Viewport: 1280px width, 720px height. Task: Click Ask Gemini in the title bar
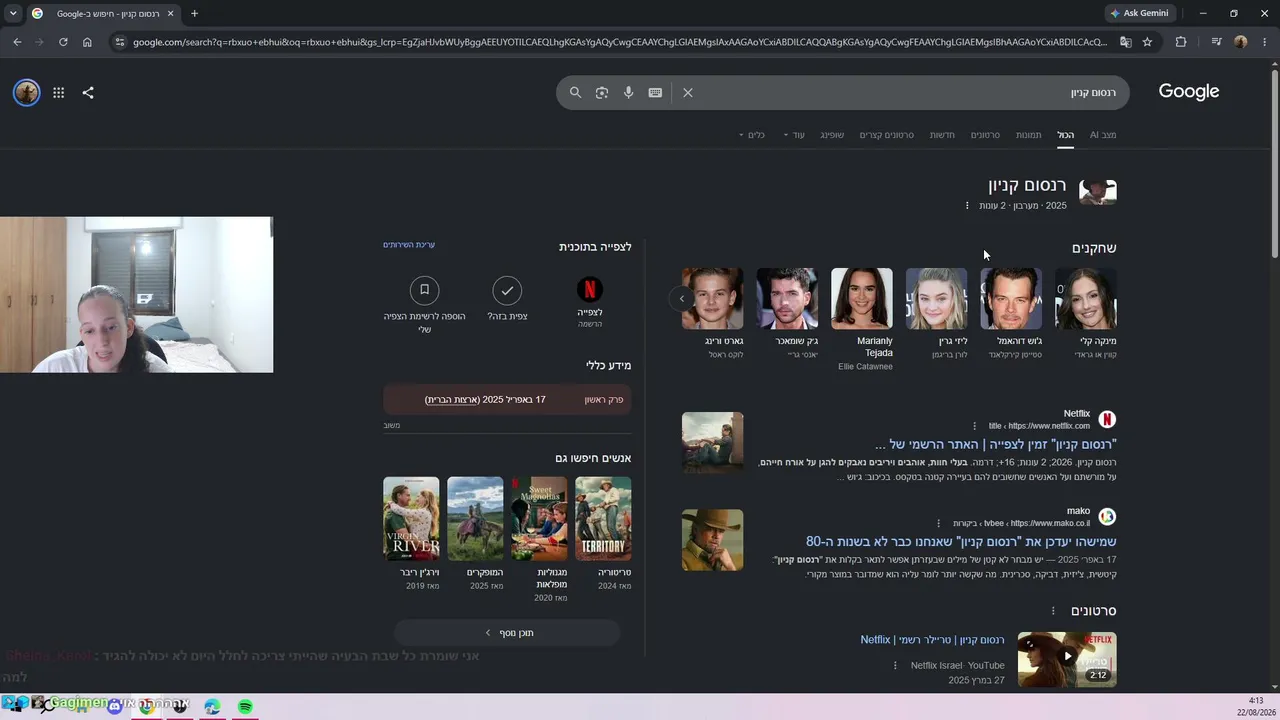click(1139, 13)
